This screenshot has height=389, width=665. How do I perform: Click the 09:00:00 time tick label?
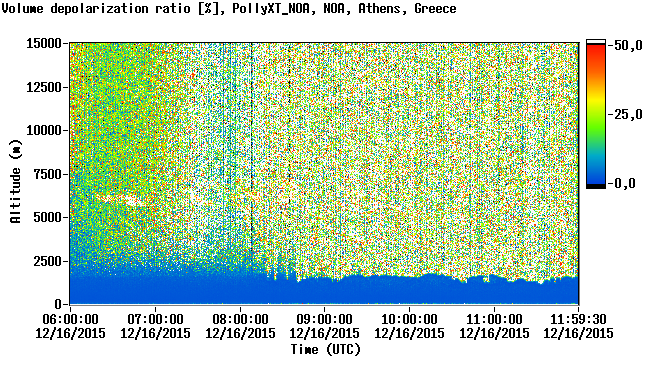324,319
